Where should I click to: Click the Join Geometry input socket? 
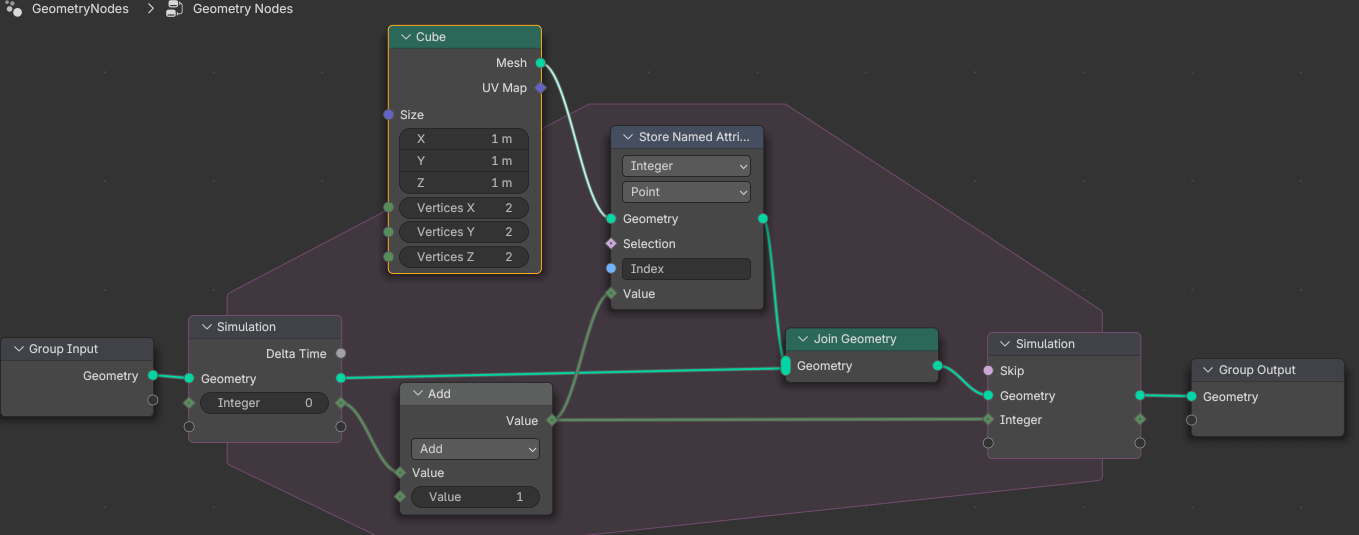pos(785,366)
